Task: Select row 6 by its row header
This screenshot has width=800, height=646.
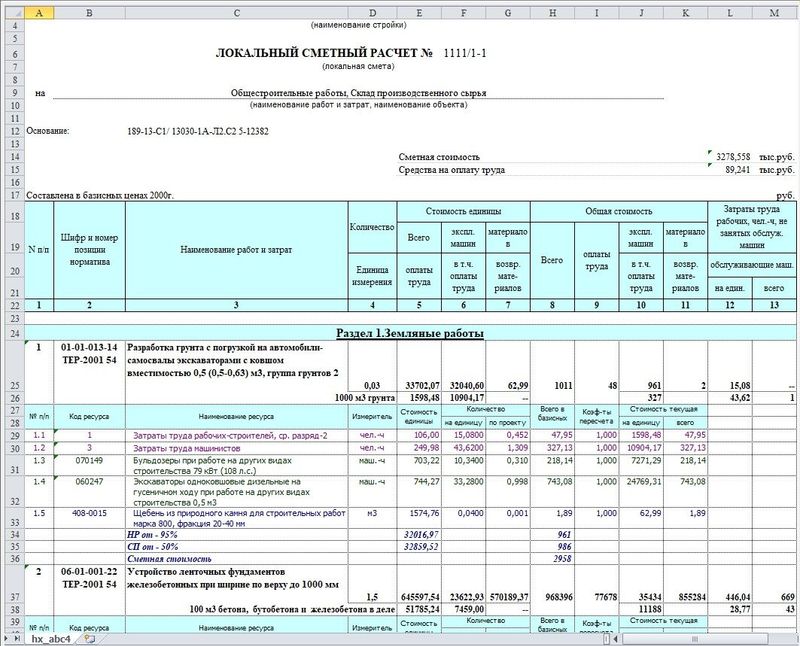Action: tap(14, 54)
